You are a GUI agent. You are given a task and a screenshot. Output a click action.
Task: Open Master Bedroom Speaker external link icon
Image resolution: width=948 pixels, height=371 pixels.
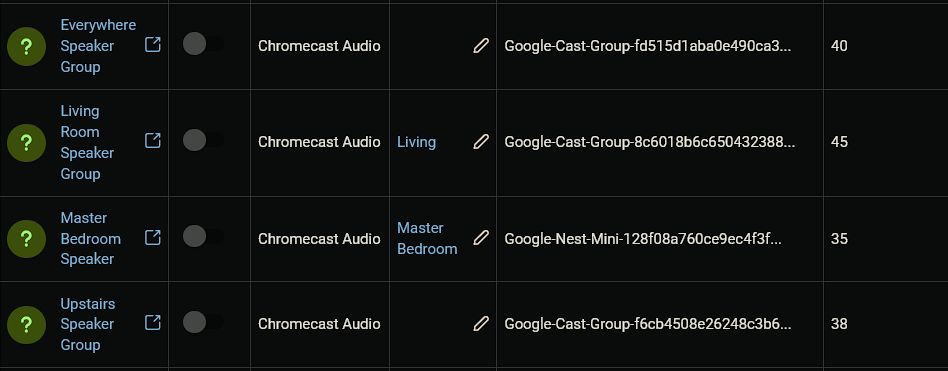point(153,237)
